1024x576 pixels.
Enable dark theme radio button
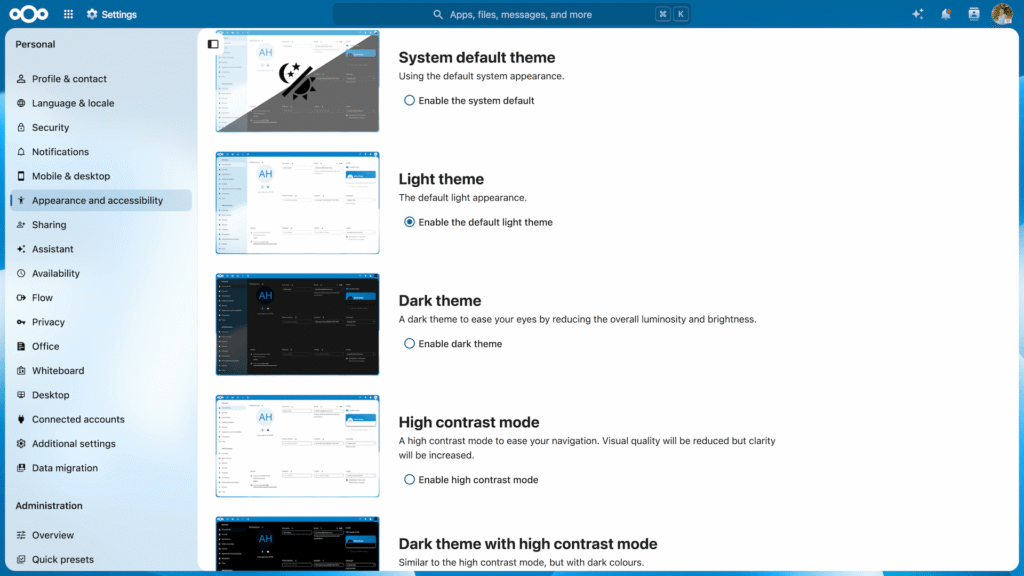409,344
